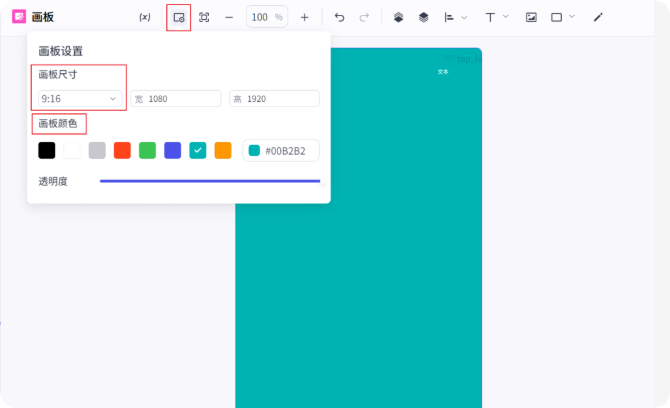Select the rectangle shape tool
This screenshot has width=670, height=408.
[556, 18]
